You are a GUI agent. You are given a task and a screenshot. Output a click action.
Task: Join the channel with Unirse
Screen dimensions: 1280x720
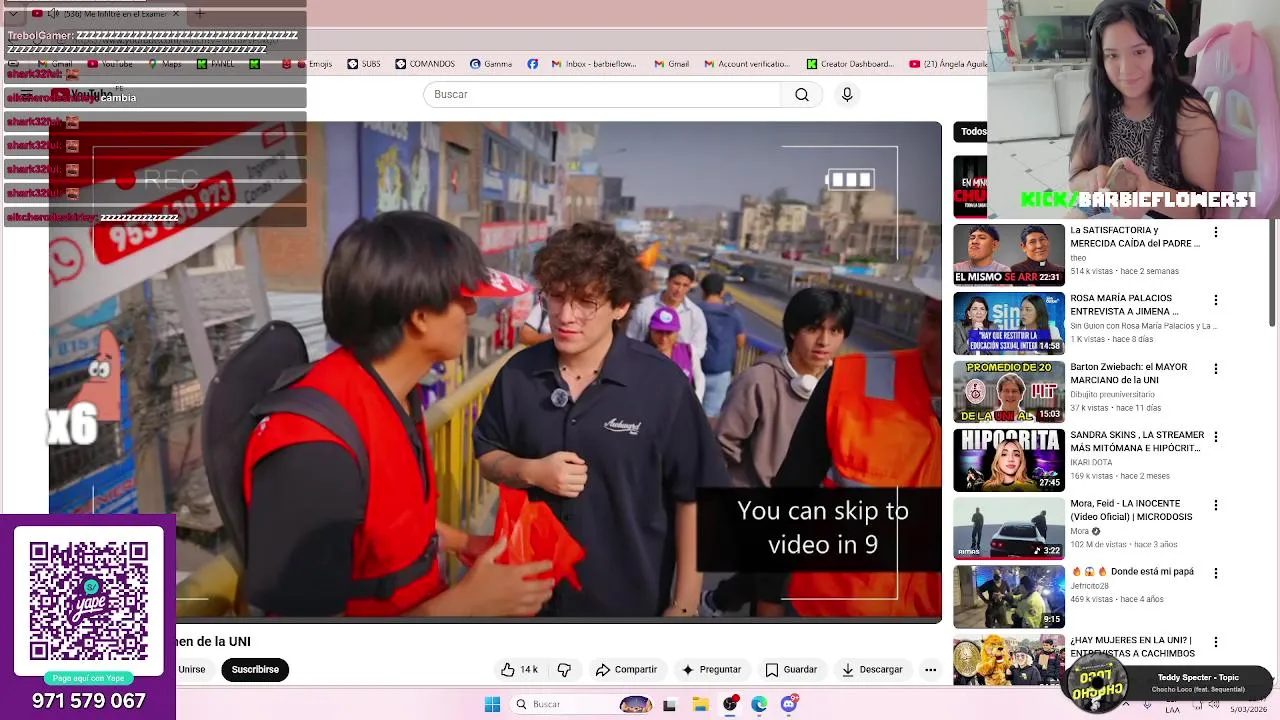point(192,670)
